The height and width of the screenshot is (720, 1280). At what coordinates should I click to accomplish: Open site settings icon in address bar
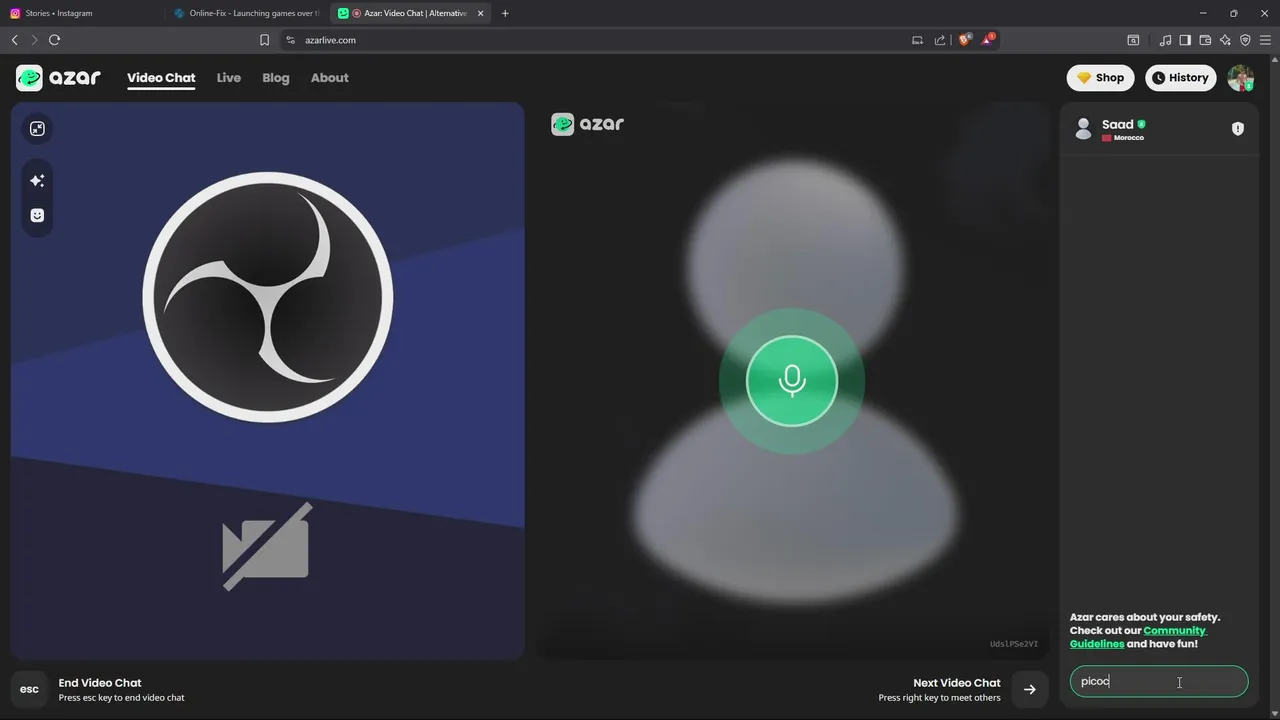pos(291,40)
